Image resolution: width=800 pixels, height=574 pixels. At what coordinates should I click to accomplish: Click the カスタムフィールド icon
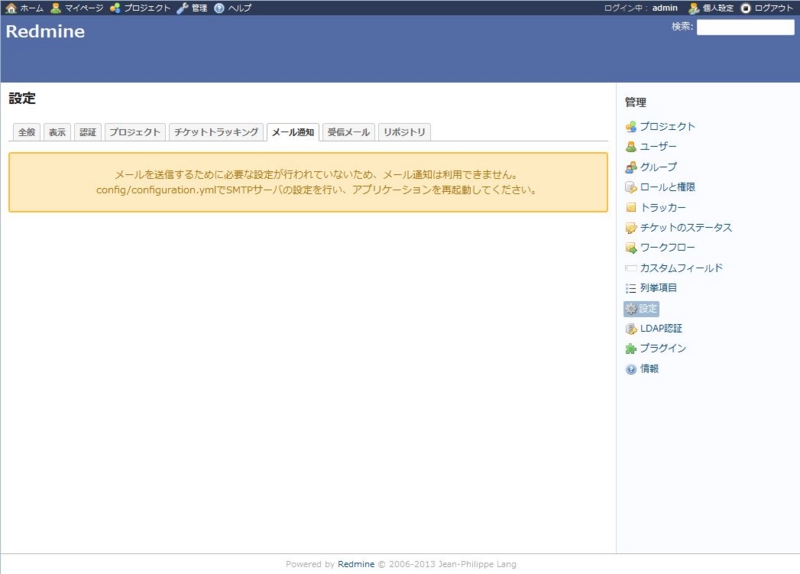(x=631, y=268)
